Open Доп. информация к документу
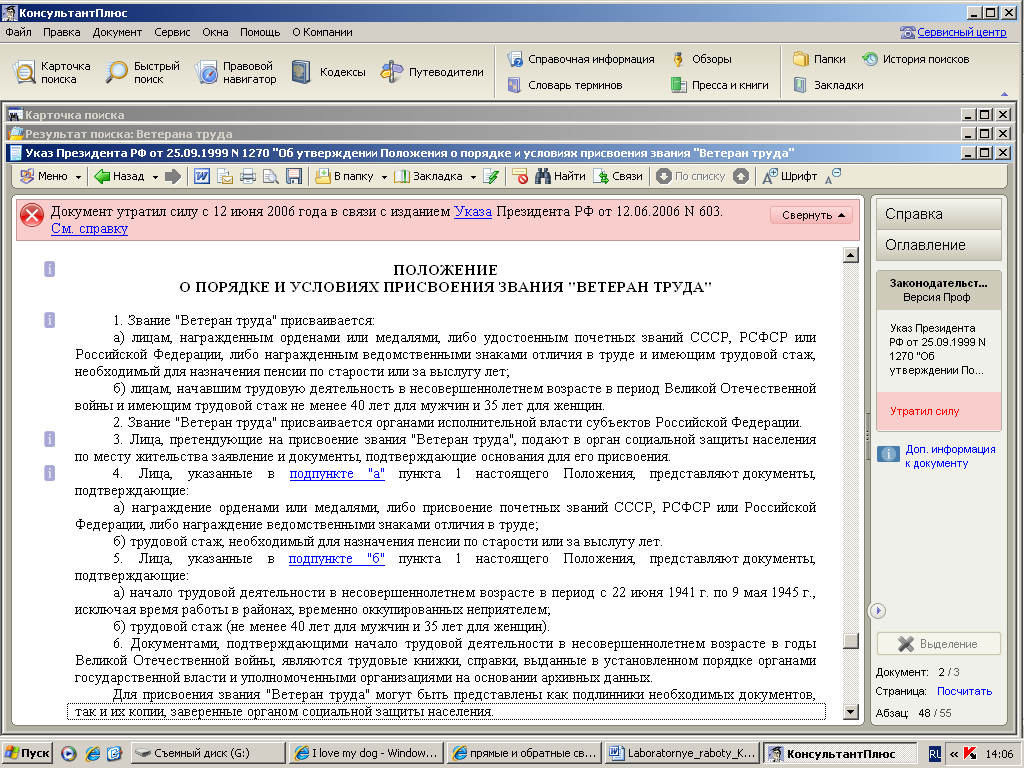The height and width of the screenshot is (768, 1024). 950,456
